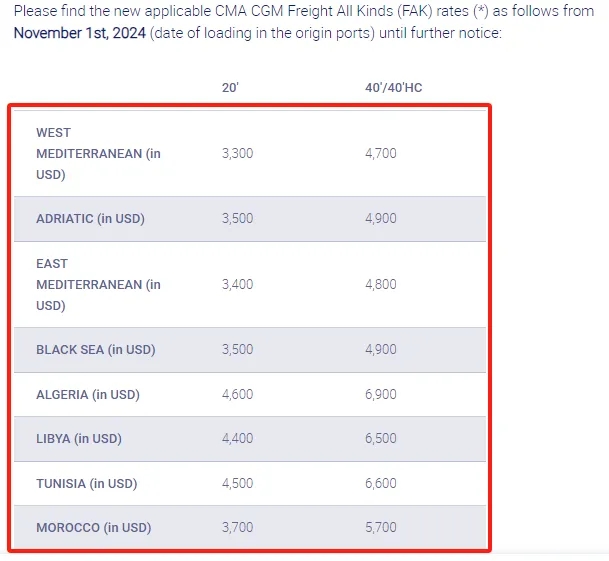Click West Mediterranean 40' rate 4,700
The height and width of the screenshot is (561, 609).
pyautogui.click(x=381, y=153)
